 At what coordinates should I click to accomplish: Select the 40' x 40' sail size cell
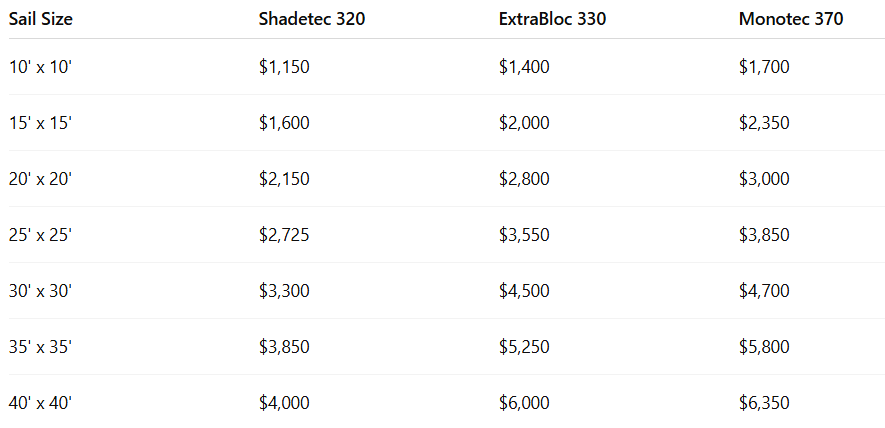[x=41, y=403]
